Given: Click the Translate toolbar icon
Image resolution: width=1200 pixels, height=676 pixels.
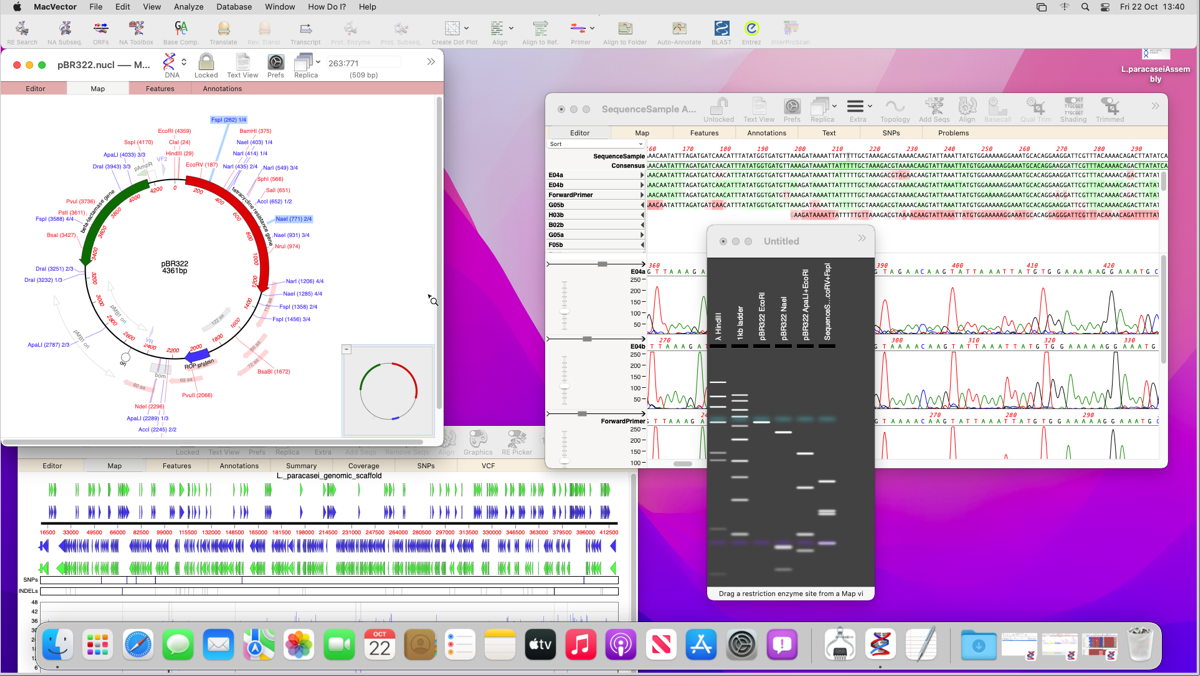Looking at the screenshot, I should 223,32.
